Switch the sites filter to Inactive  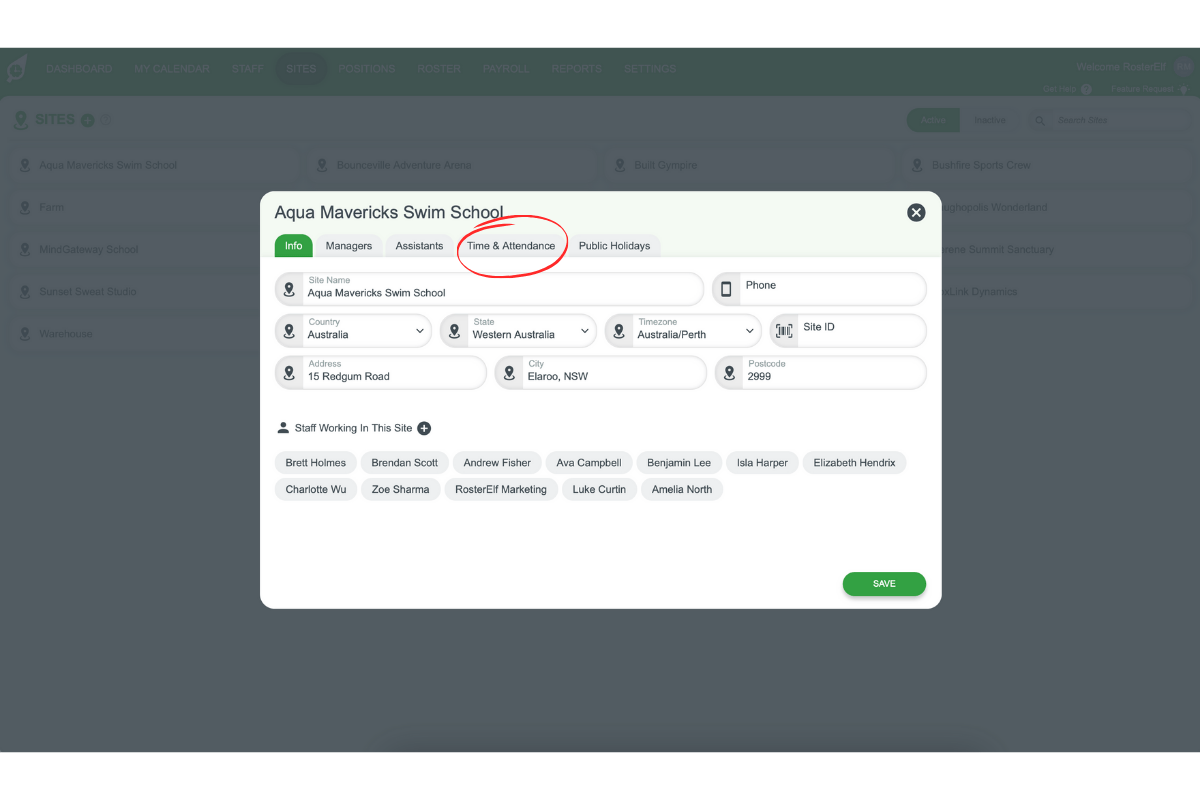click(991, 119)
